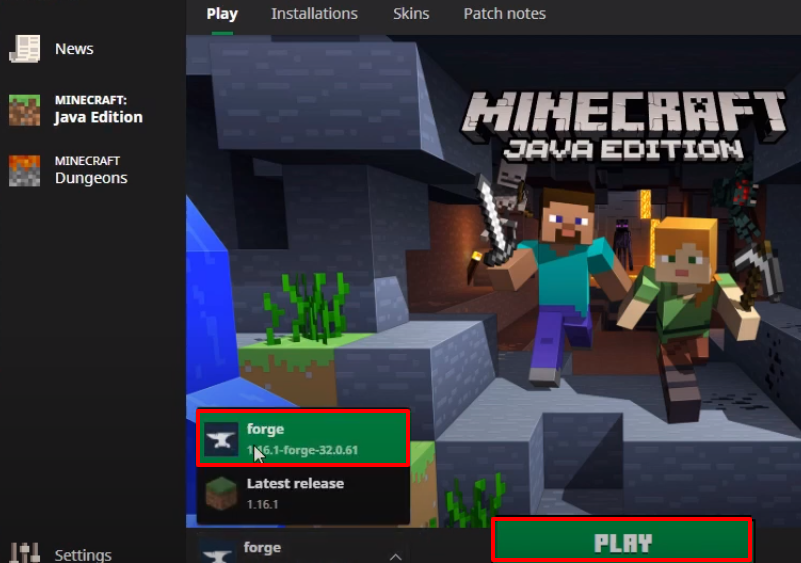This screenshot has height=563, width=801.
Task: Collapse the installation selector chevron
Action: click(x=395, y=556)
